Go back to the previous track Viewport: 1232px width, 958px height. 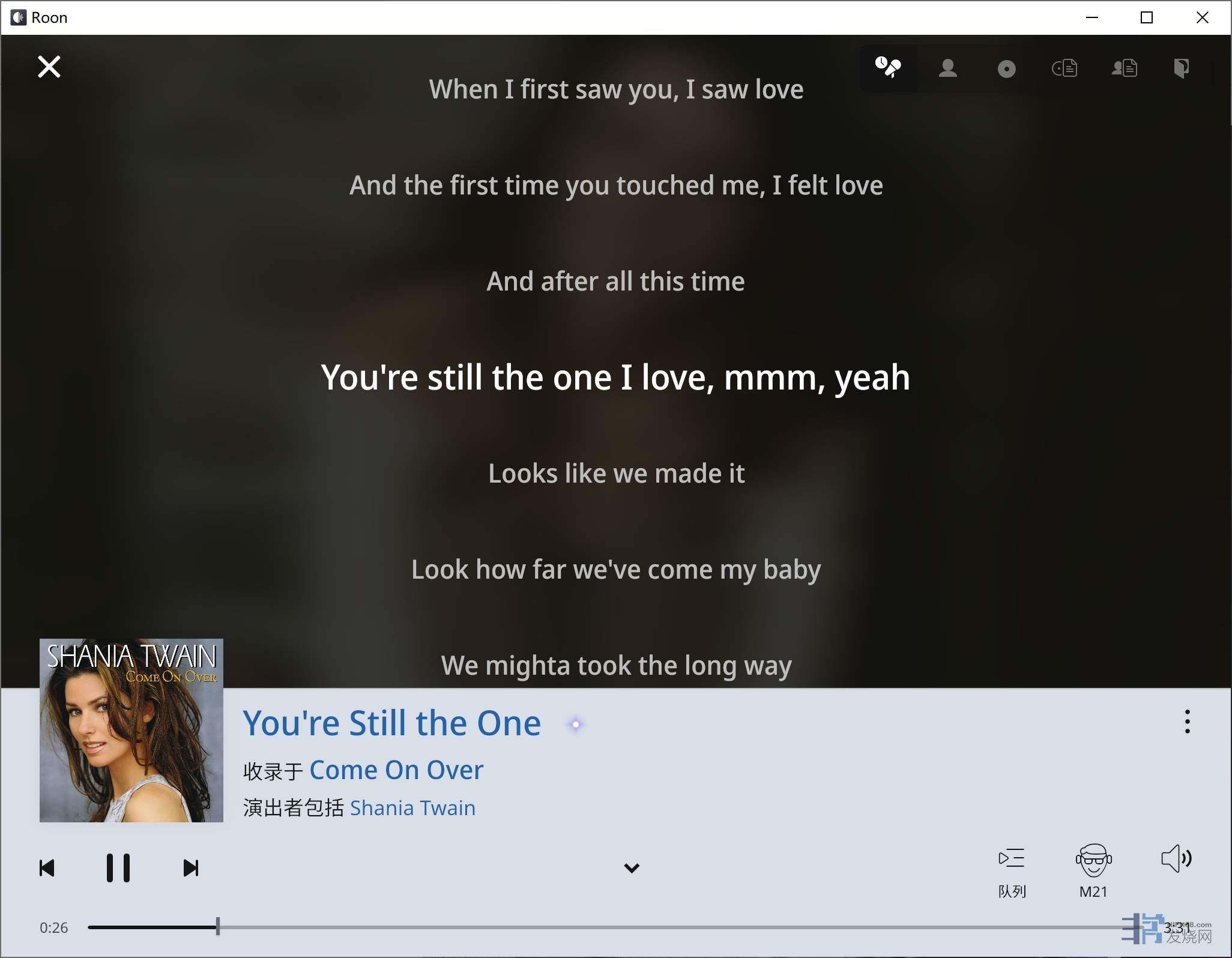point(47,868)
